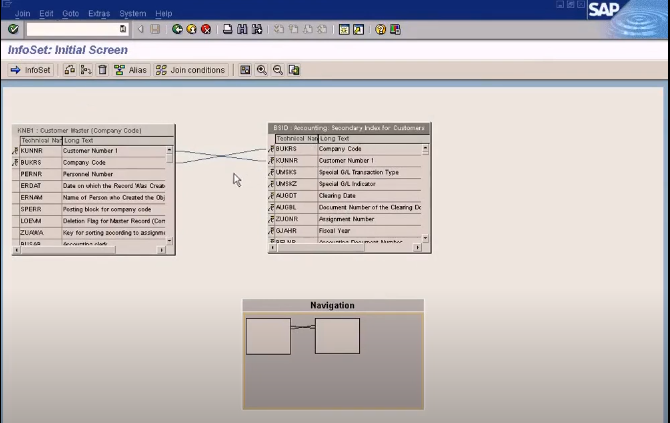Click inside the command input field
This screenshot has height=423, width=670.
click(x=73, y=29)
